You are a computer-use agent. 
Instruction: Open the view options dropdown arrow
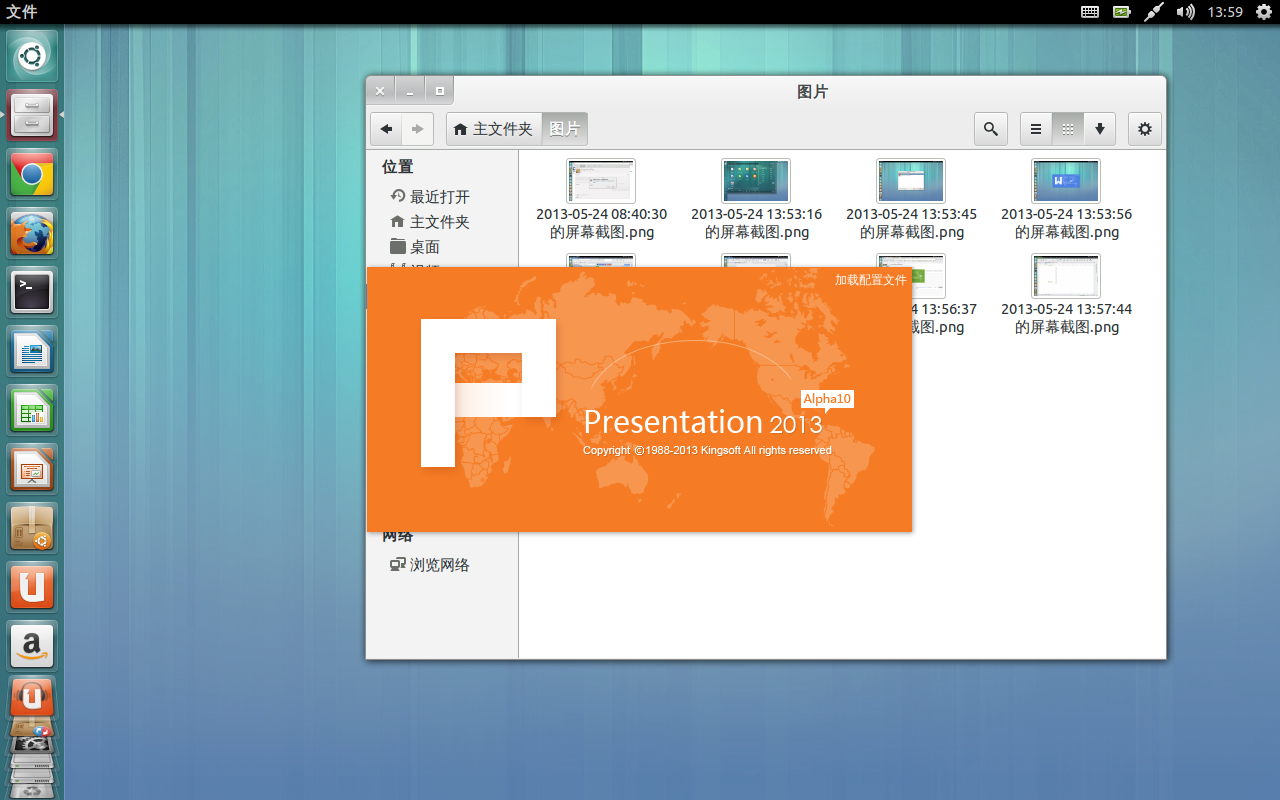pos(1100,129)
